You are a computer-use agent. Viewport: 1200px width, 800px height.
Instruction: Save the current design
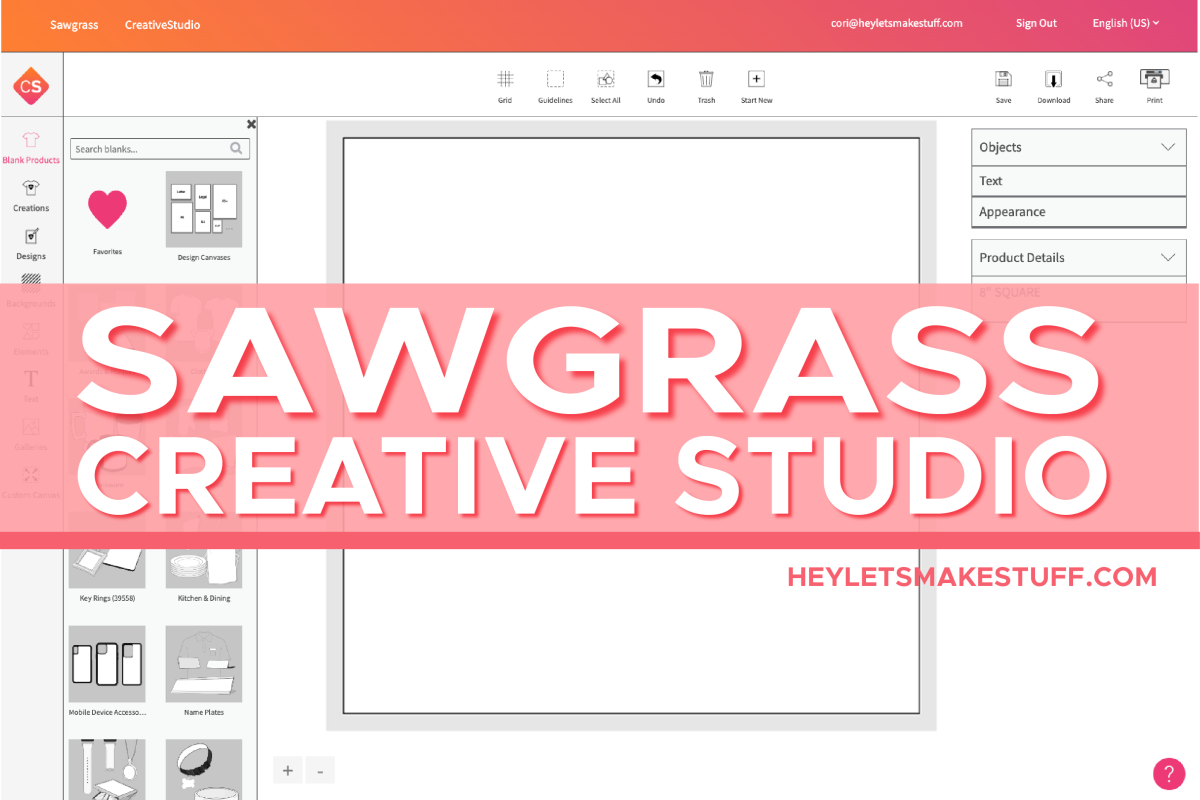[1003, 86]
